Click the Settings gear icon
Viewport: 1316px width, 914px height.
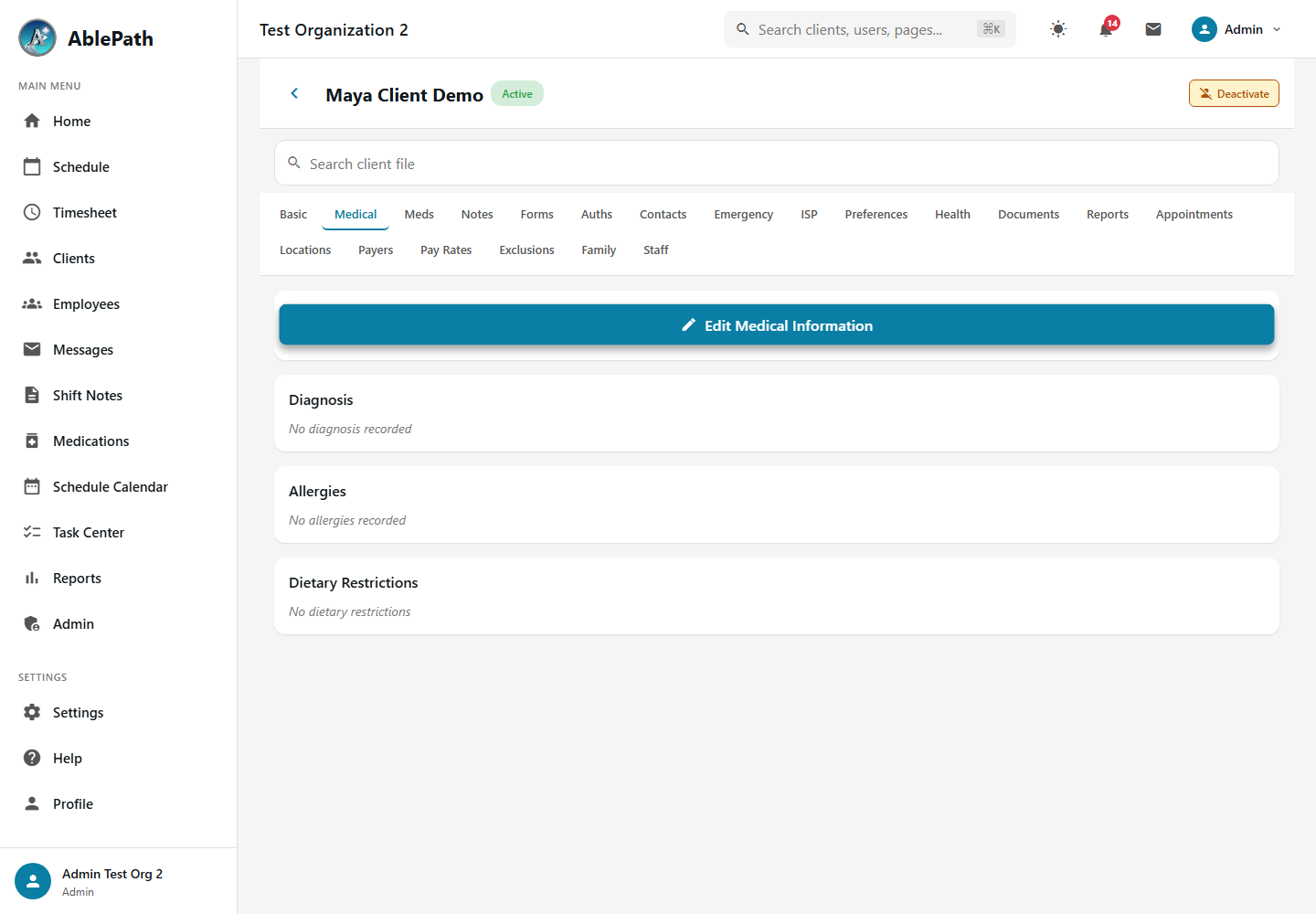32,712
